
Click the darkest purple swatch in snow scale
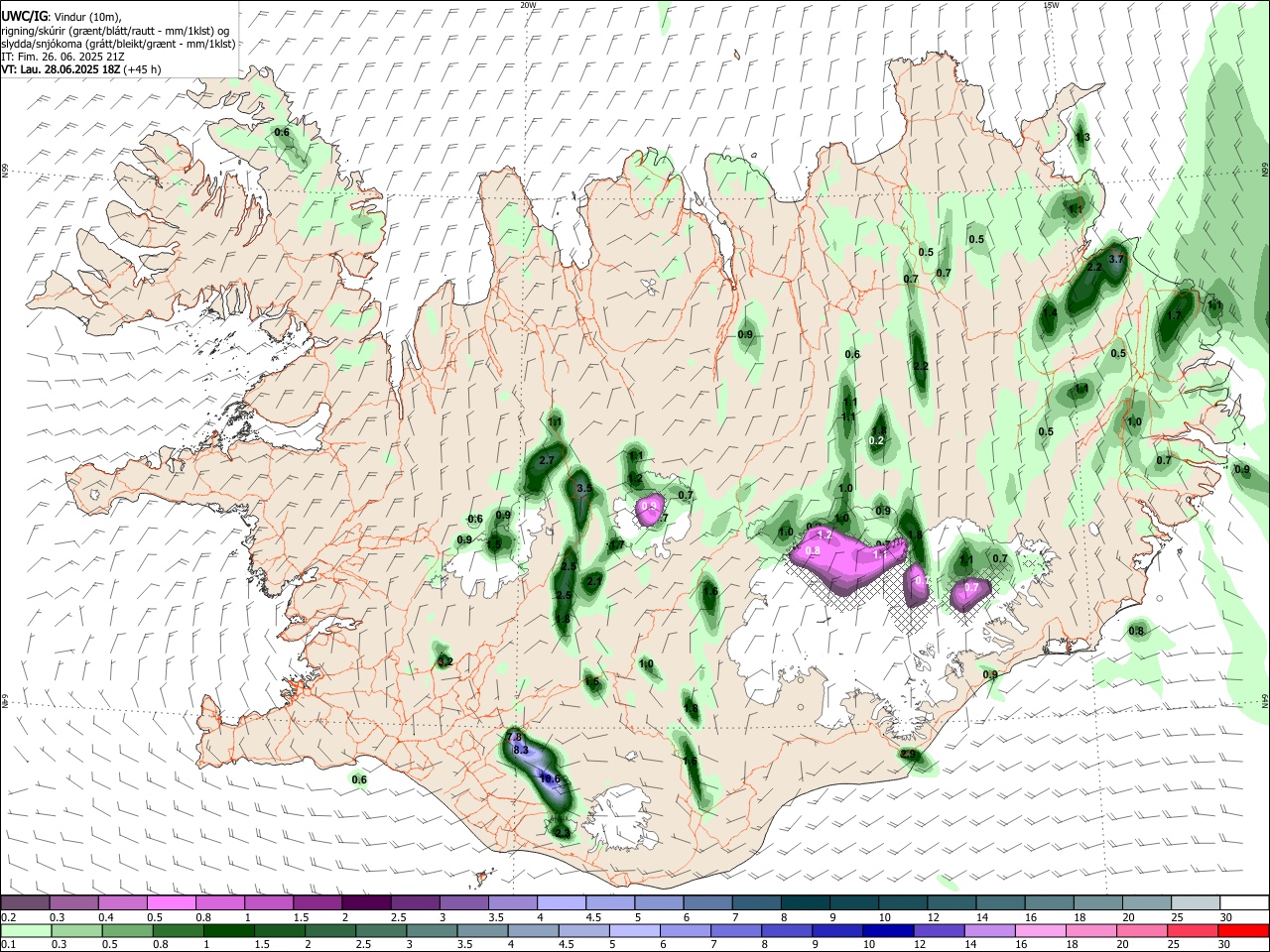click(366, 903)
